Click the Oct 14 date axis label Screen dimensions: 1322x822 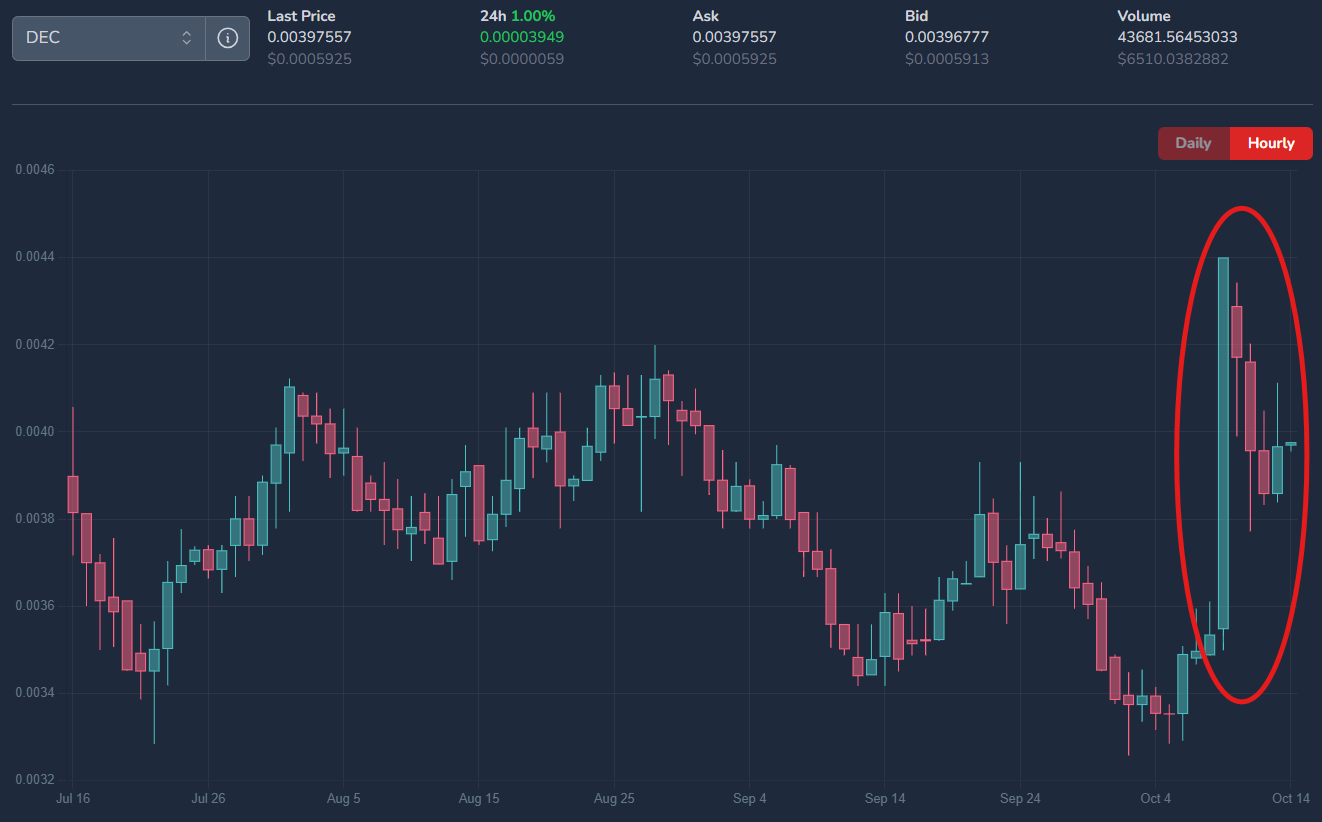coord(1290,798)
